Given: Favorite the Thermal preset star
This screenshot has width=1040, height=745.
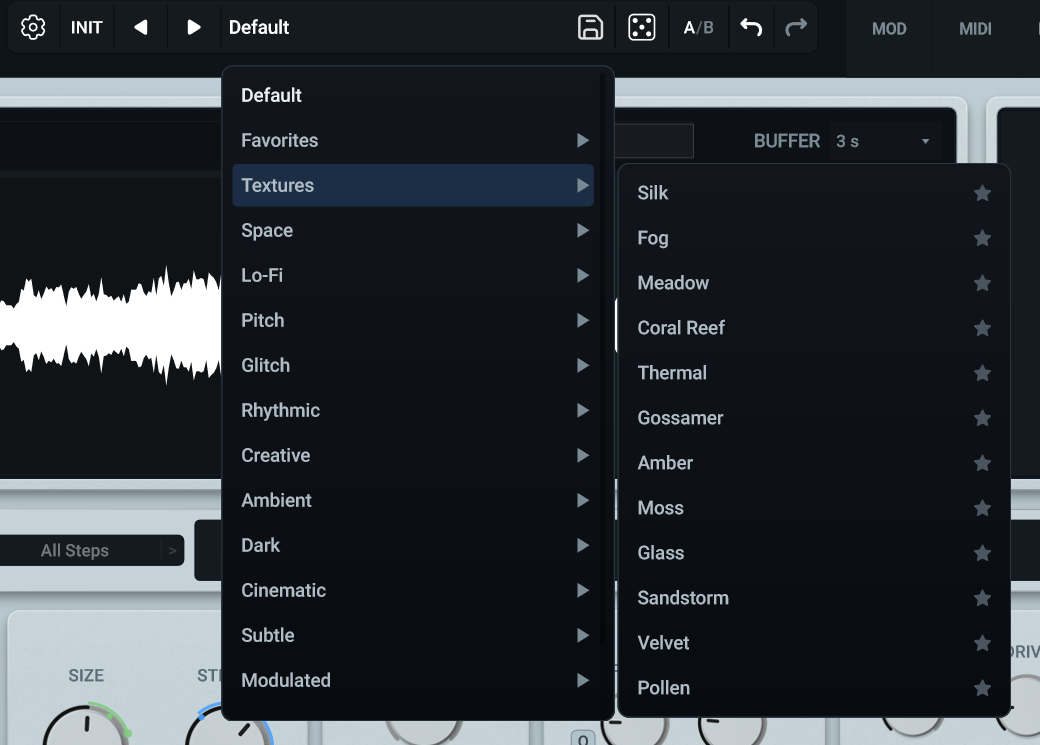Looking at the screenshot, I should tap(982, 373).
